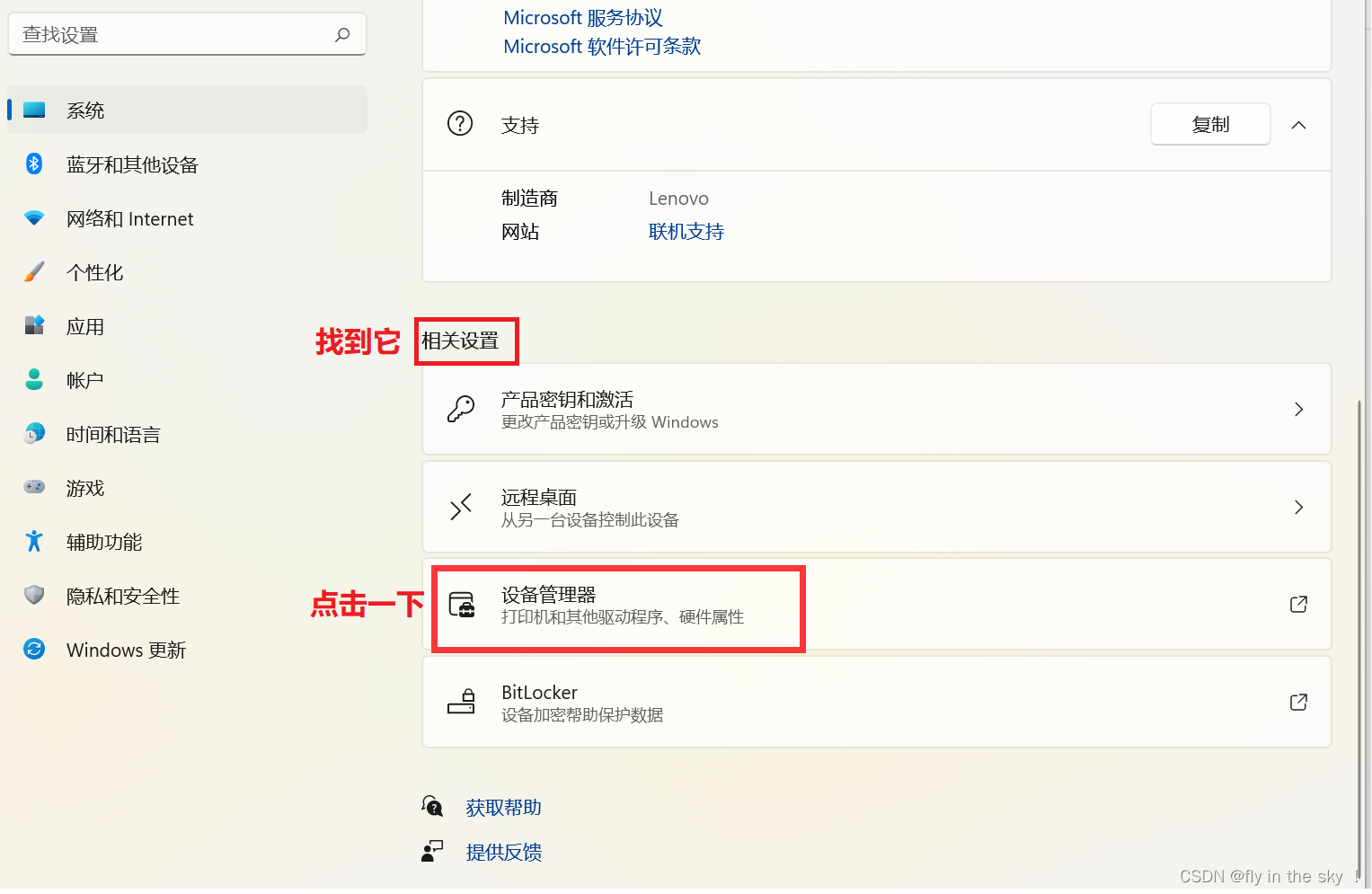Open 隐私和安全性 settings
This screenshot has width=1372, height=894.
coord(187,596)
